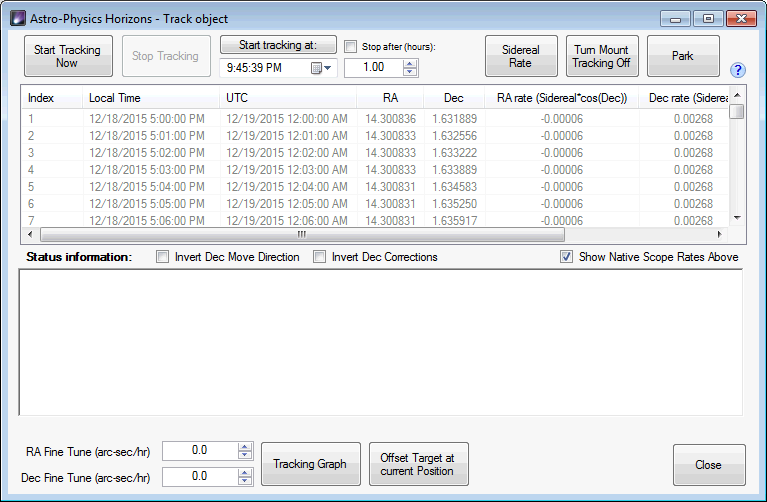Click Dec value 1.634583 in row 5
The height and width of the screenshot is (502, 767).
[x=454, y=187]
